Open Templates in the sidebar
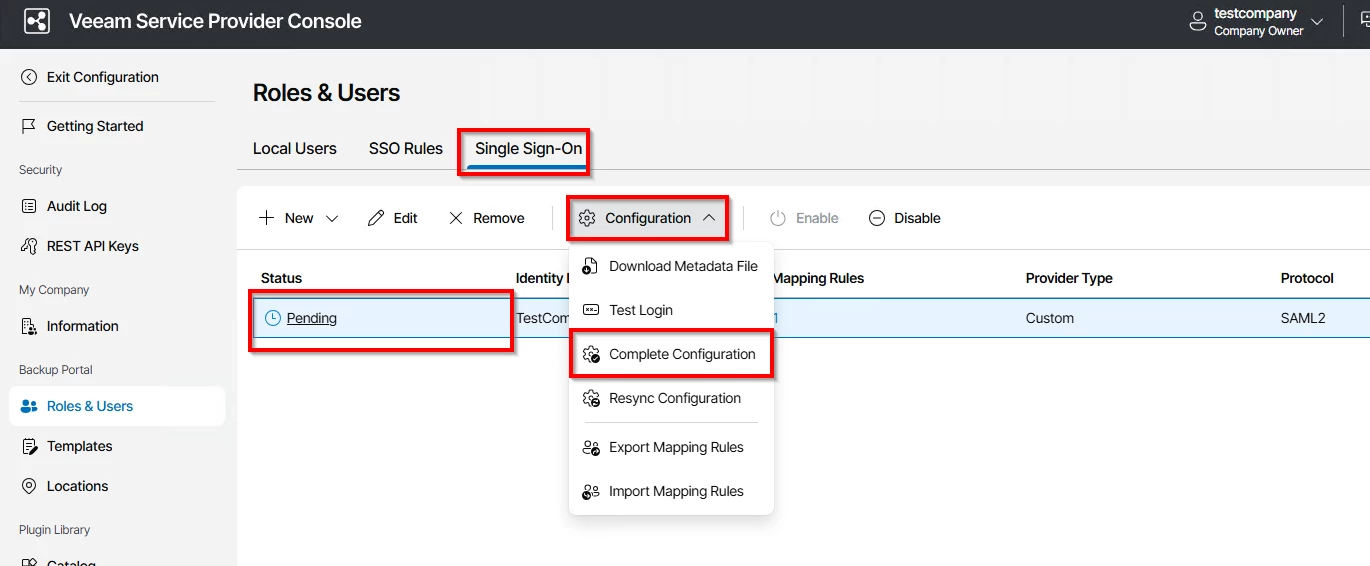This screenshot has width=1370, height=566. pos(80,446)
